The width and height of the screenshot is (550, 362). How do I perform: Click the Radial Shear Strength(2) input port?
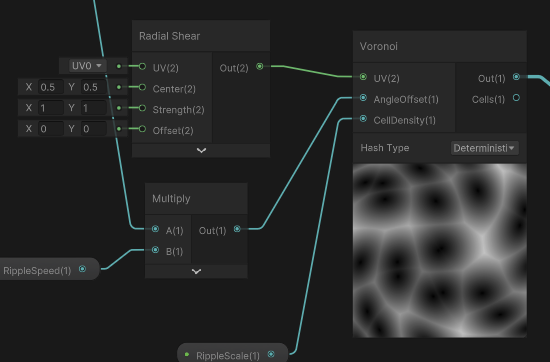coord(142,108)
